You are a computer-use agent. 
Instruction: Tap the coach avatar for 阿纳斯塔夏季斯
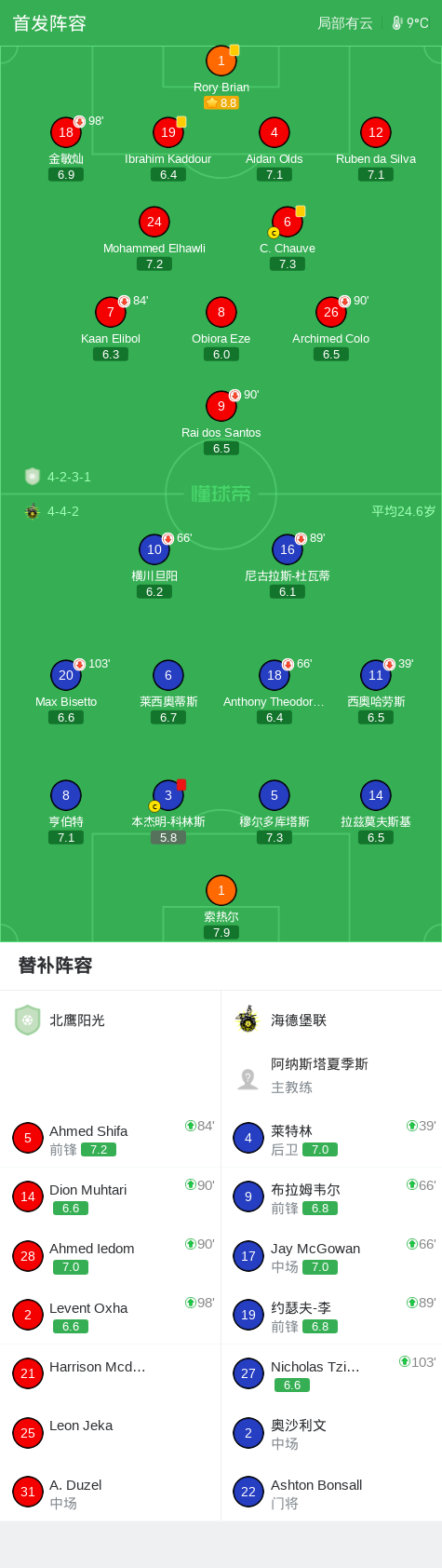[248, 1078]
